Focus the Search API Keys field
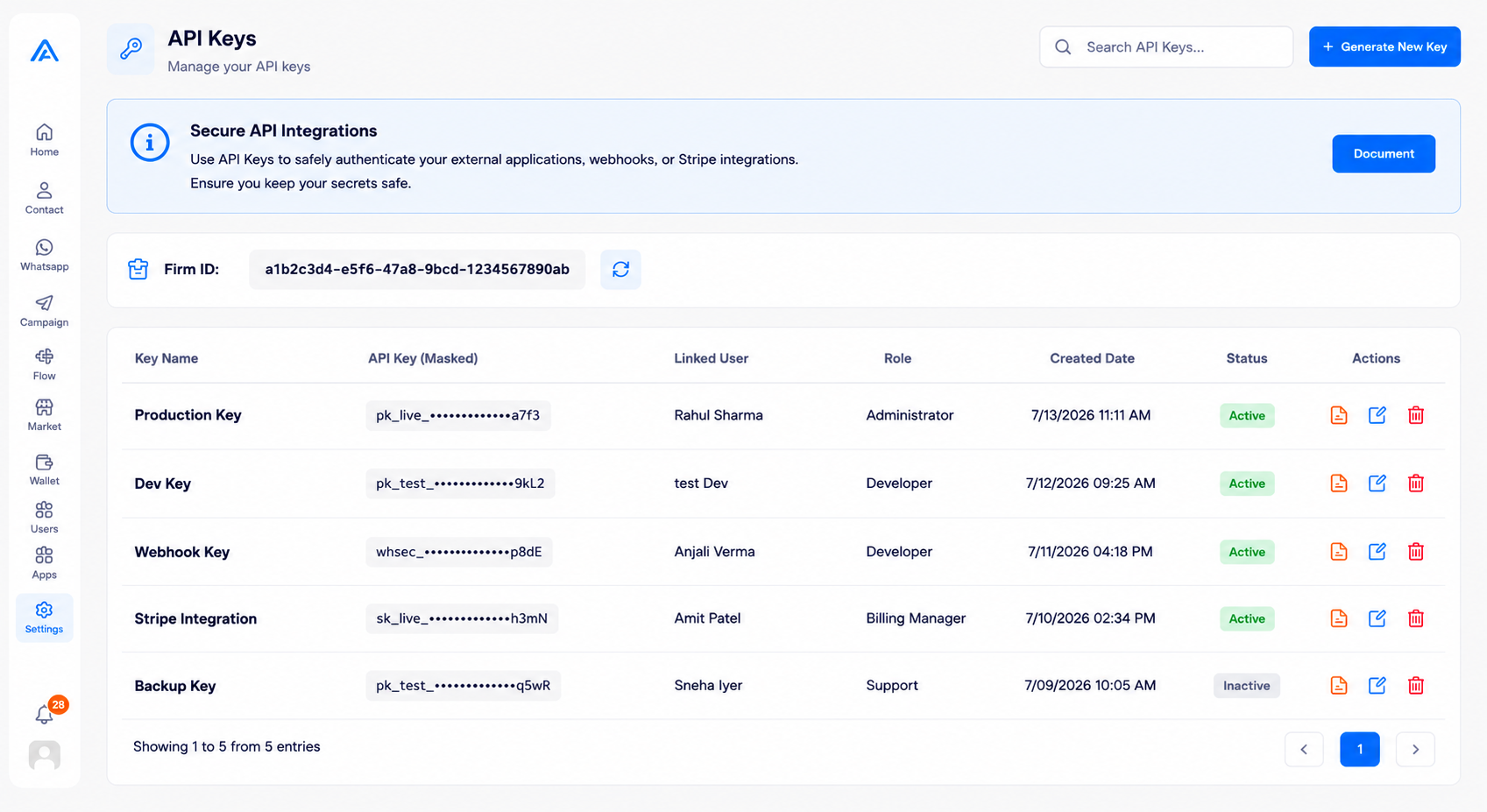Screen dimensions: 1487x812 (1166, 46)
